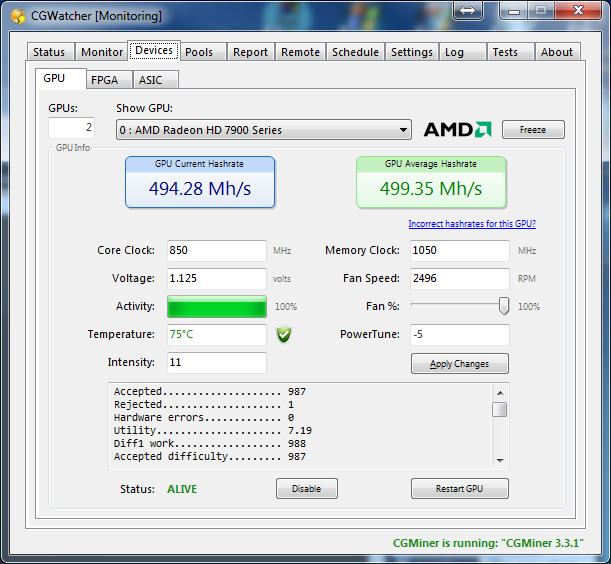Image resolution: width=611 pixels, height=564 pixels.
Task: Click the Voltage input field
Action: pyautogui.click(x=217, y=278)
